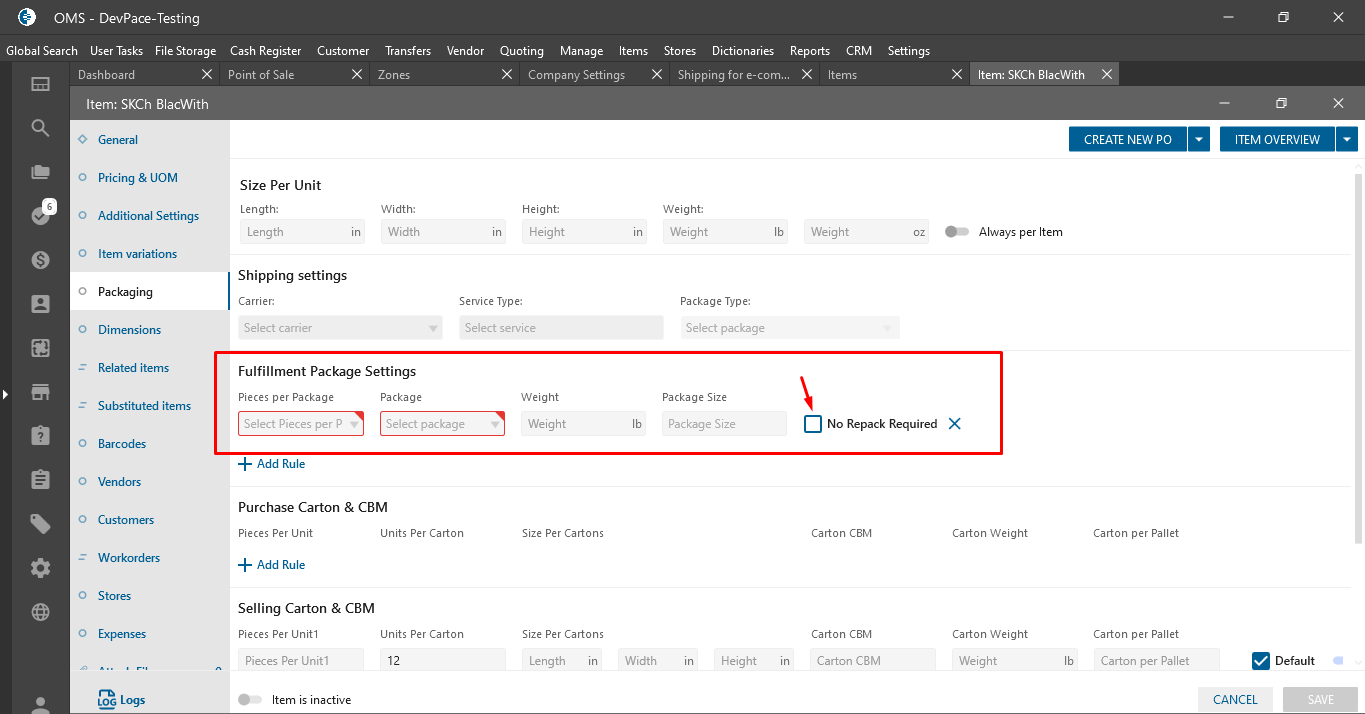This screenshot has width=1365, height=714.
Task: Open the tasks icon with badge 6
Action: pos(40,215)
